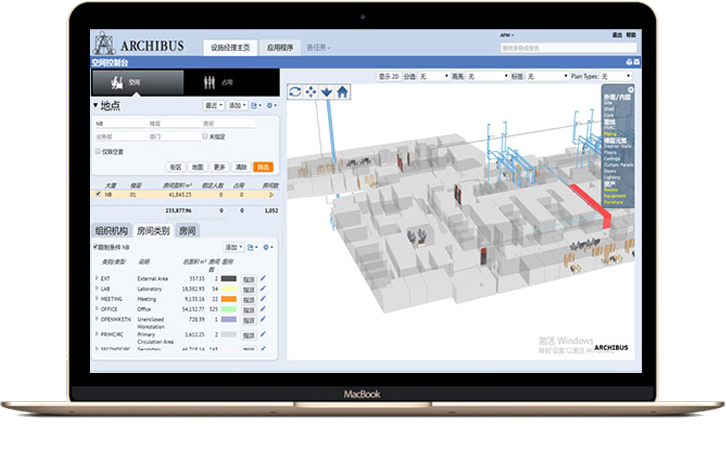Toggle the 未指定 checkbox
The width and height of the screenshot is (726, 454).
207,136
